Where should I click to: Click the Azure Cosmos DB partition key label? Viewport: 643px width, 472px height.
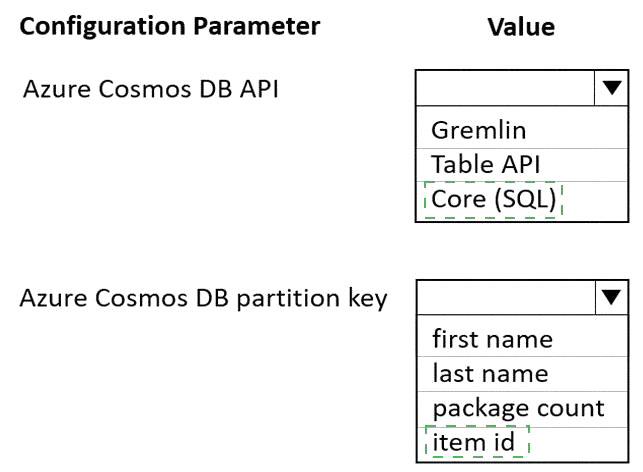pyautogui.click(x=203, y=299)
